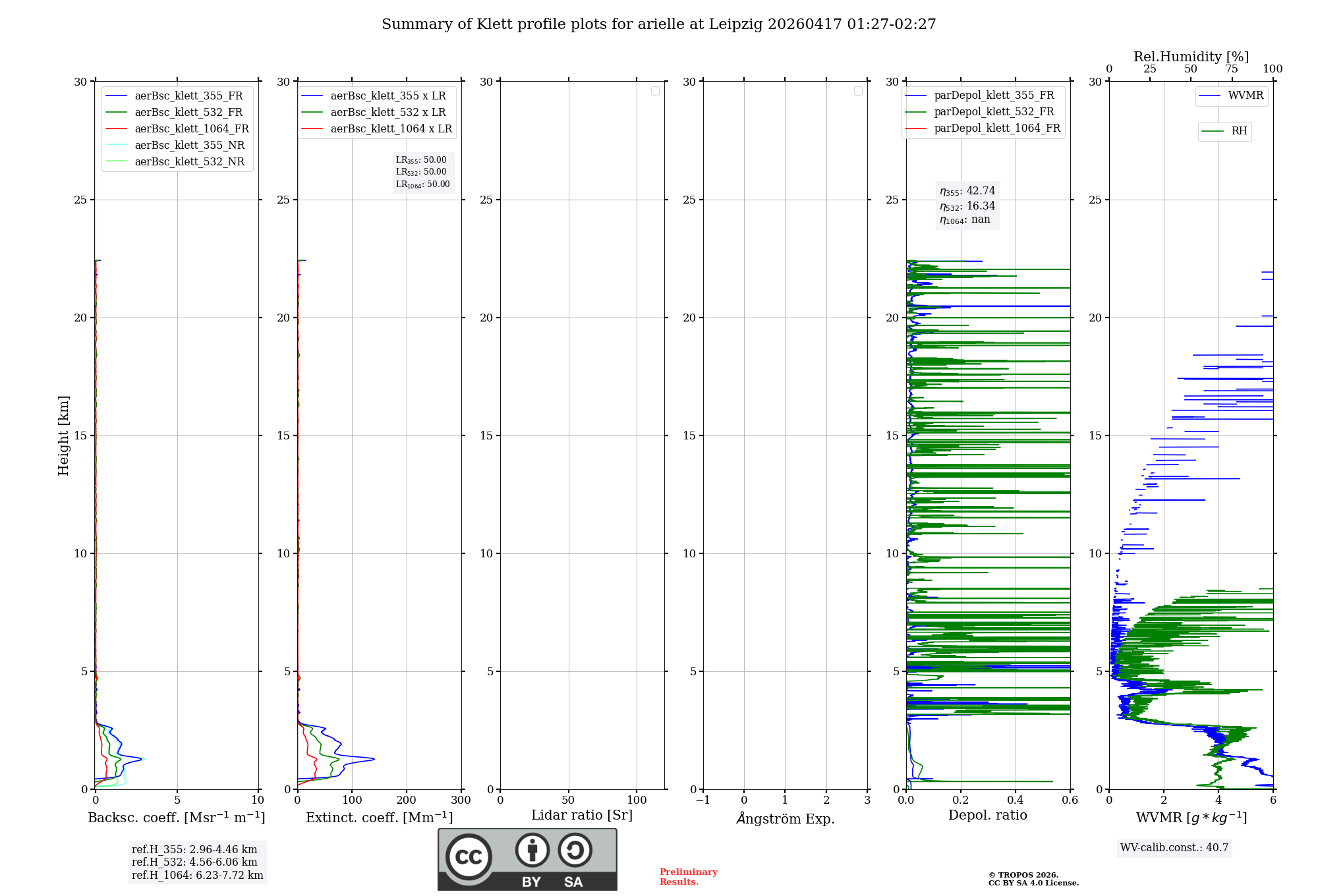1318x896 pixels.
Task: Click the ref.H_355: 2.96-4.46 km text
Action: click(194, 850)
